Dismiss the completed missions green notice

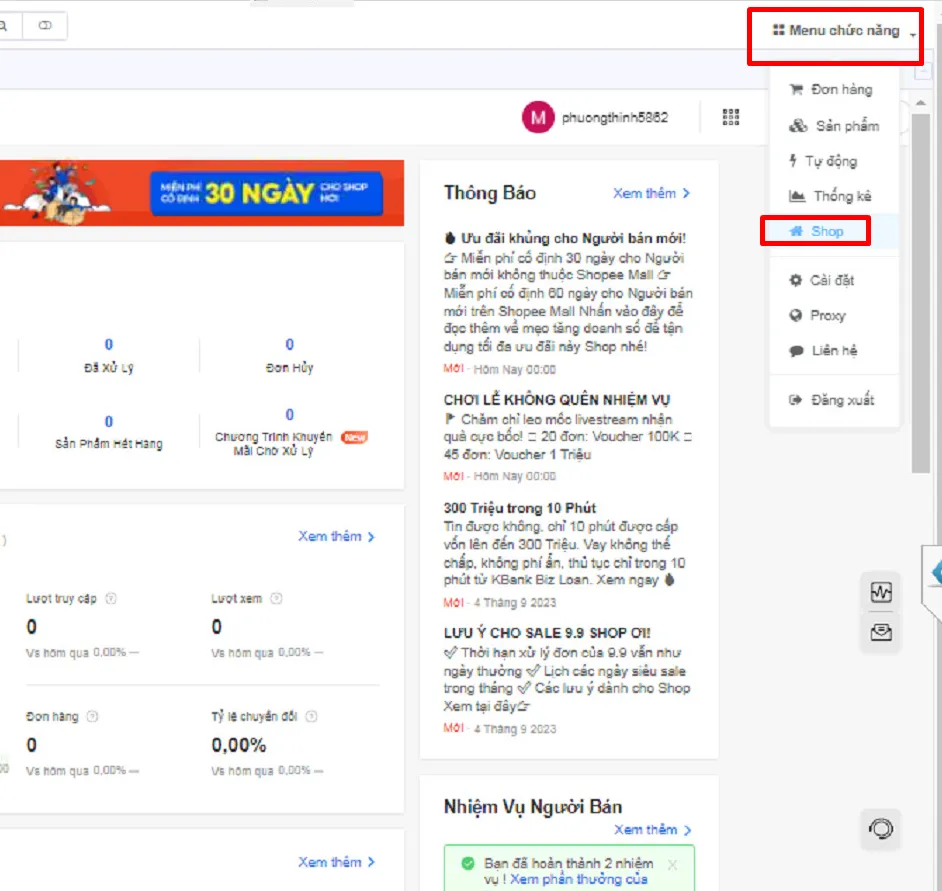coord(672,865)
